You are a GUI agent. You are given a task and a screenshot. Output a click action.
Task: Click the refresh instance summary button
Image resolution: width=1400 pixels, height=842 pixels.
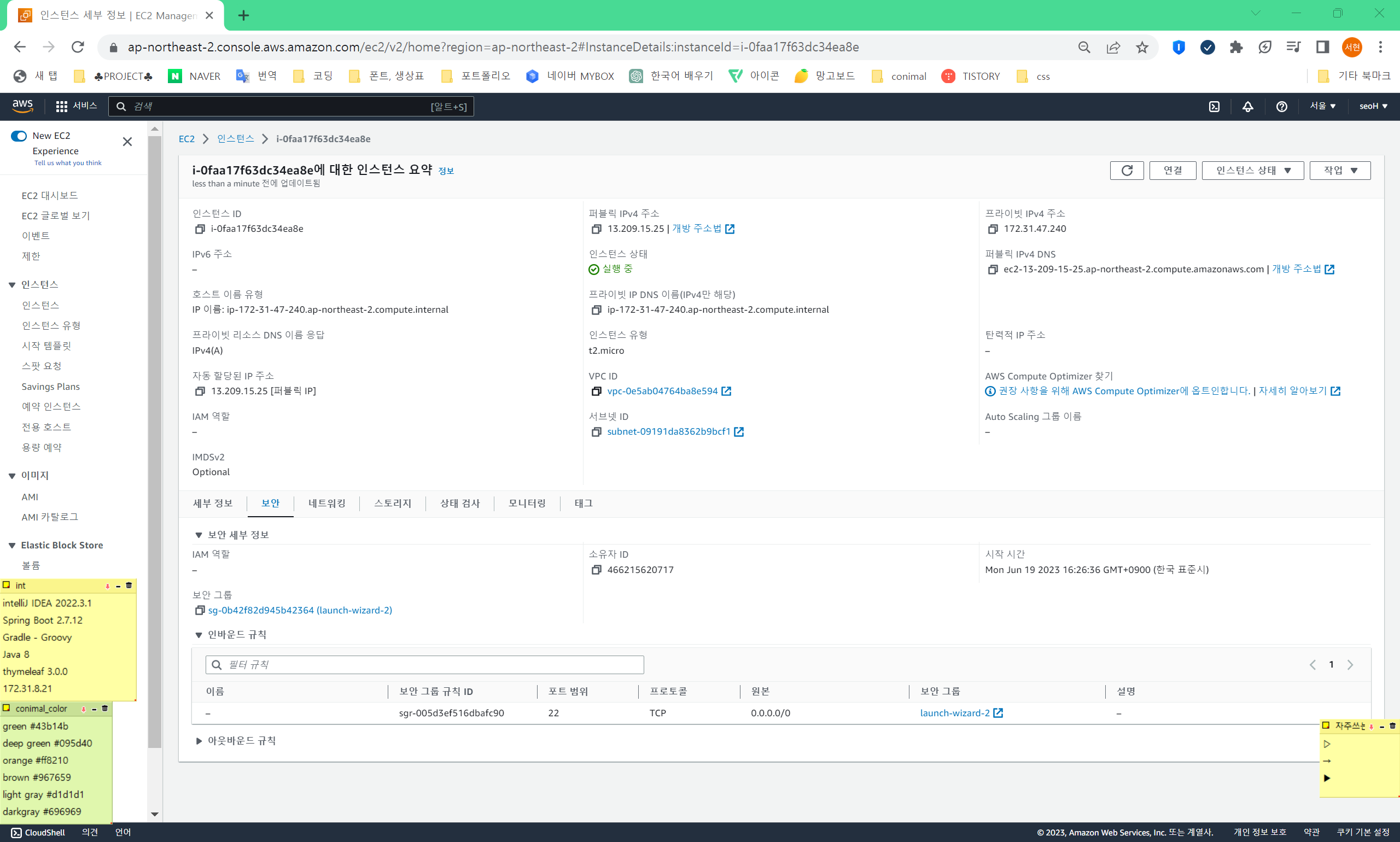pos(1127,170)
